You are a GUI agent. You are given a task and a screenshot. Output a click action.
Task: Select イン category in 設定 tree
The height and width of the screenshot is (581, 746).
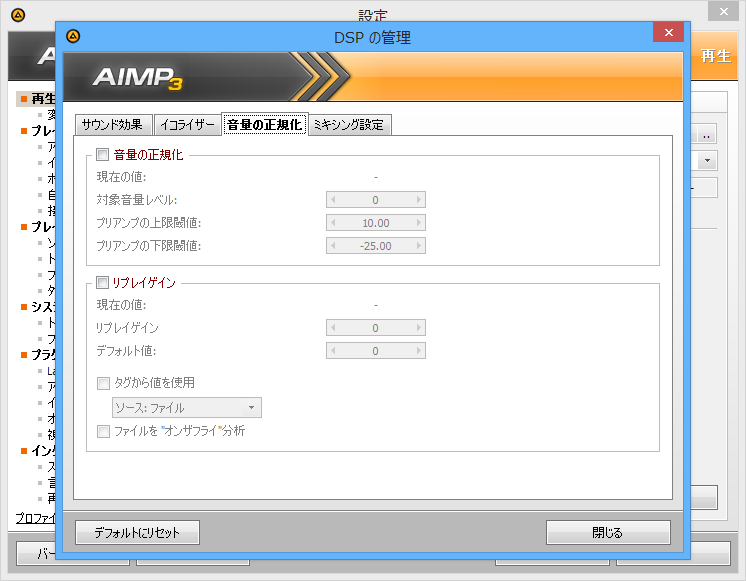43,451
